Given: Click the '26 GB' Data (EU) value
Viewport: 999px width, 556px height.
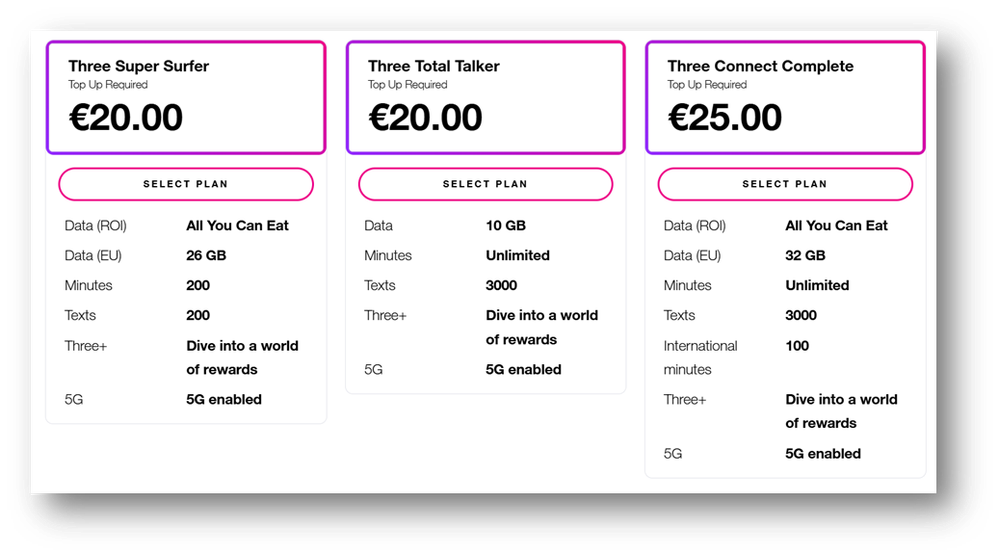Looking at the screenshot, I should 206,255.
